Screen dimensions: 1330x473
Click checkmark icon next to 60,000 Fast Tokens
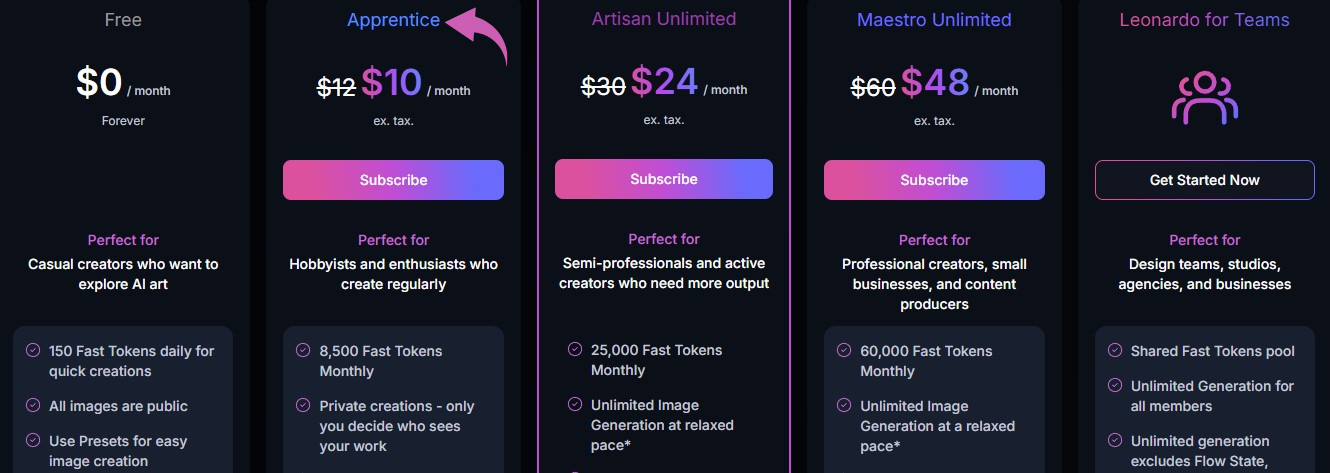pyautogui.click(x=844, y=351)
